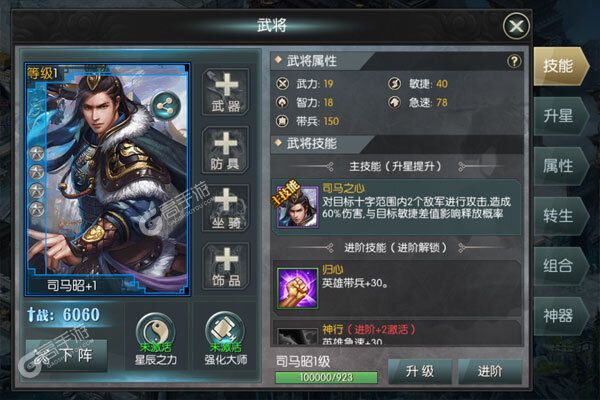The width and height of the screenshot is (600, 400).
Task: Click the question mark help icon
Action: click(x=514, y=61)
